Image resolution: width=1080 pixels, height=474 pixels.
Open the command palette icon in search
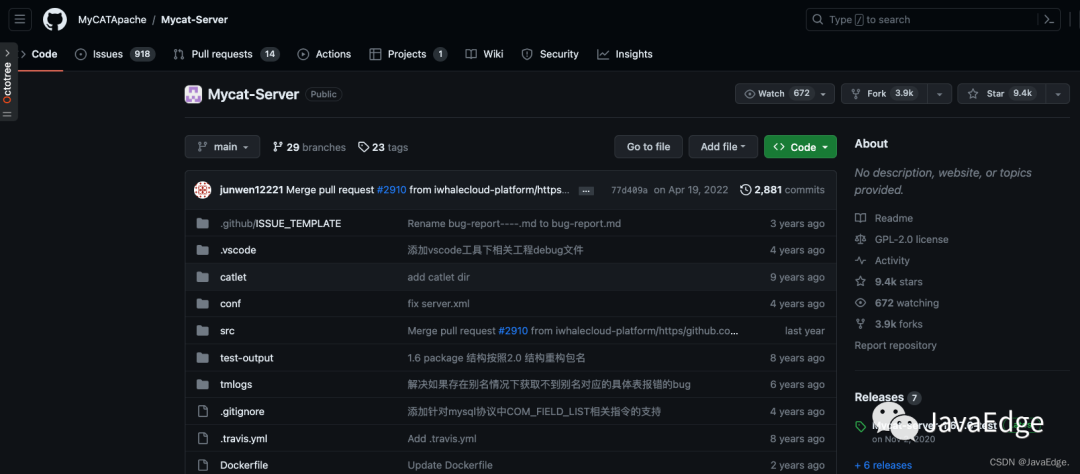click(x=1049, y=19)
